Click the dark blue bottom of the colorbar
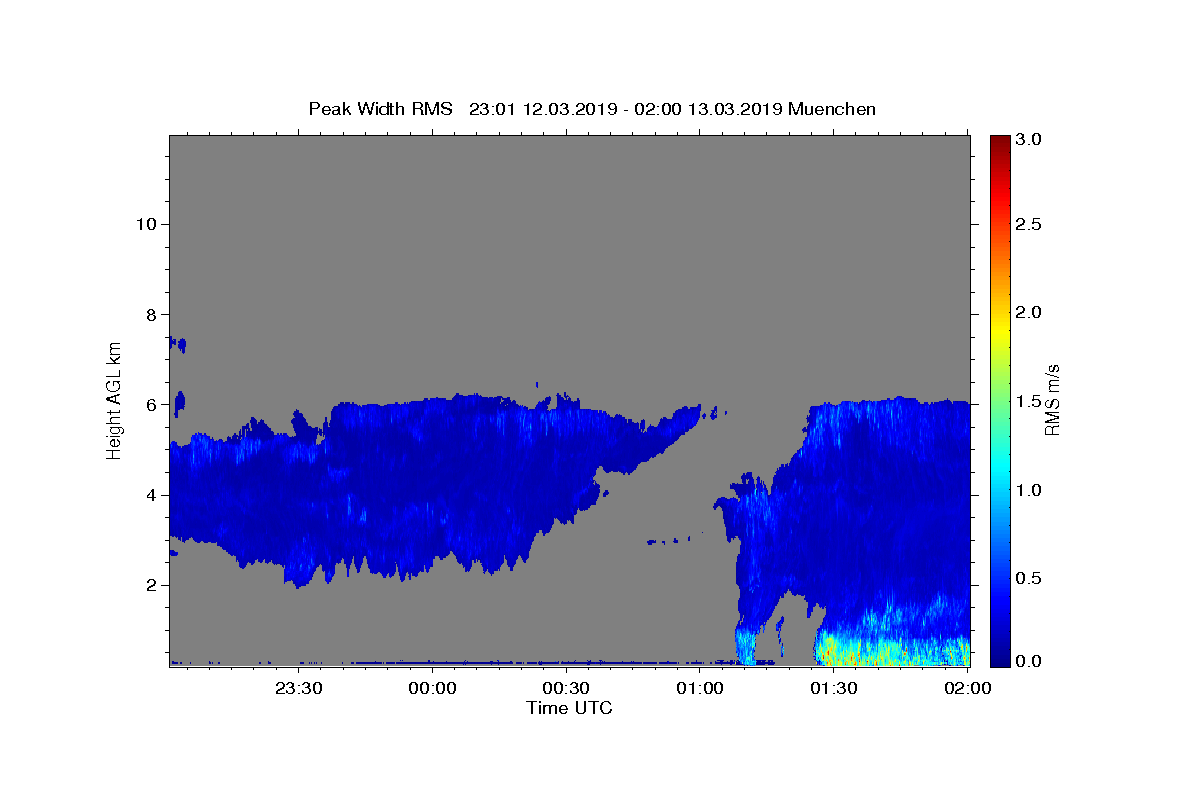Screen dimensions: 1200x800 999,658
